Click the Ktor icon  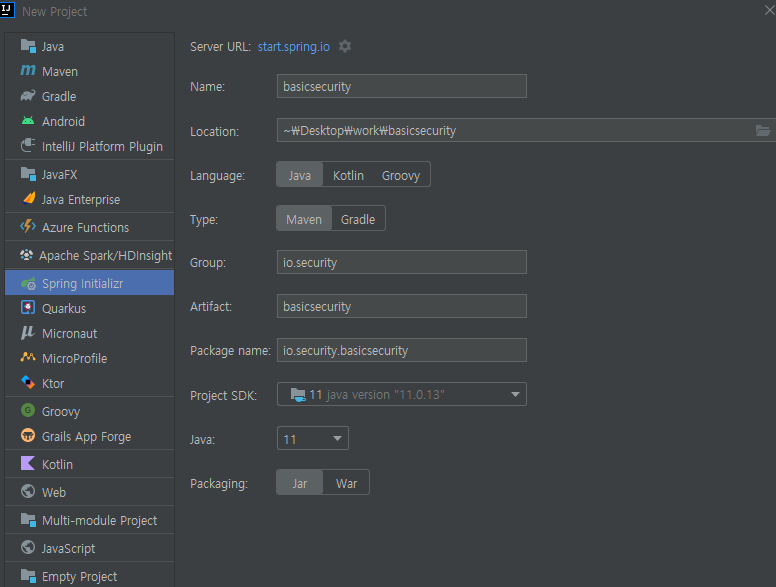click(28, 382)
